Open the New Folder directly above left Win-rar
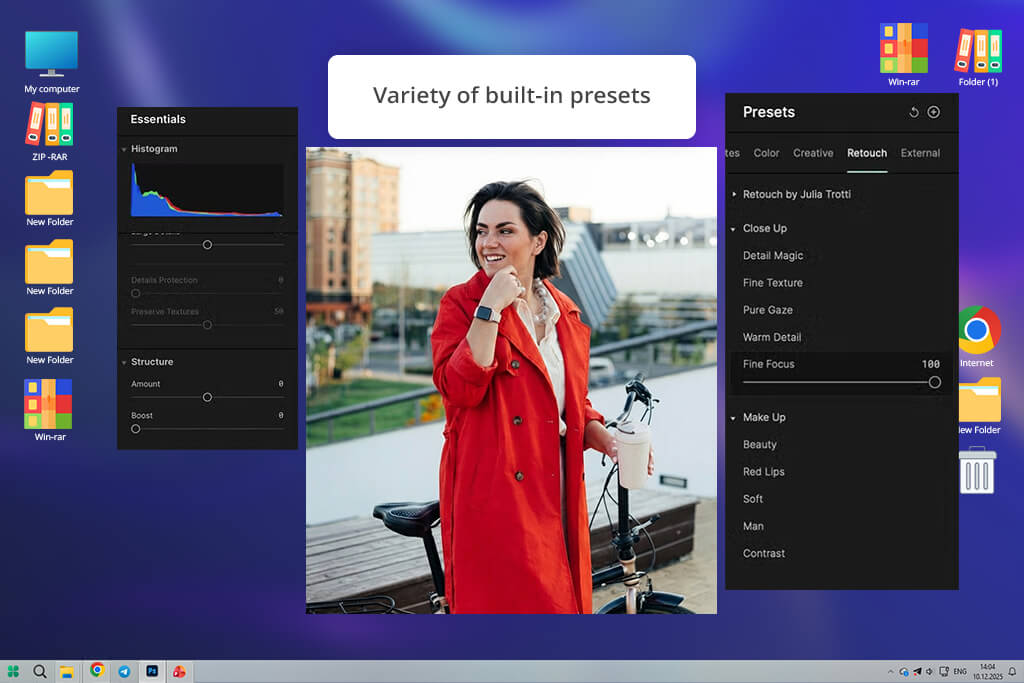Image resolution: width=1024 pixels, height=683 pixels. (x=50, y=336)
